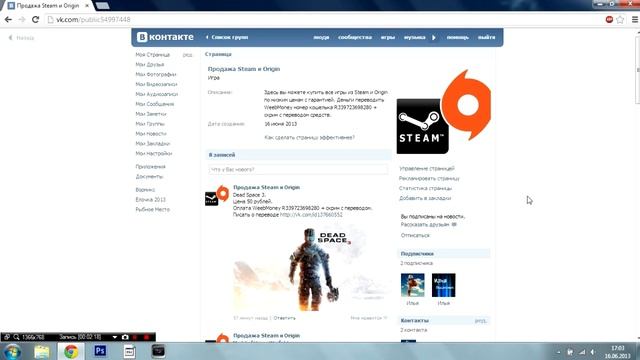Image resolution: width=640 pixels, height=360 pixels.
Task: Open the first Илья subscriber avatar
Action: click(413, 285)
